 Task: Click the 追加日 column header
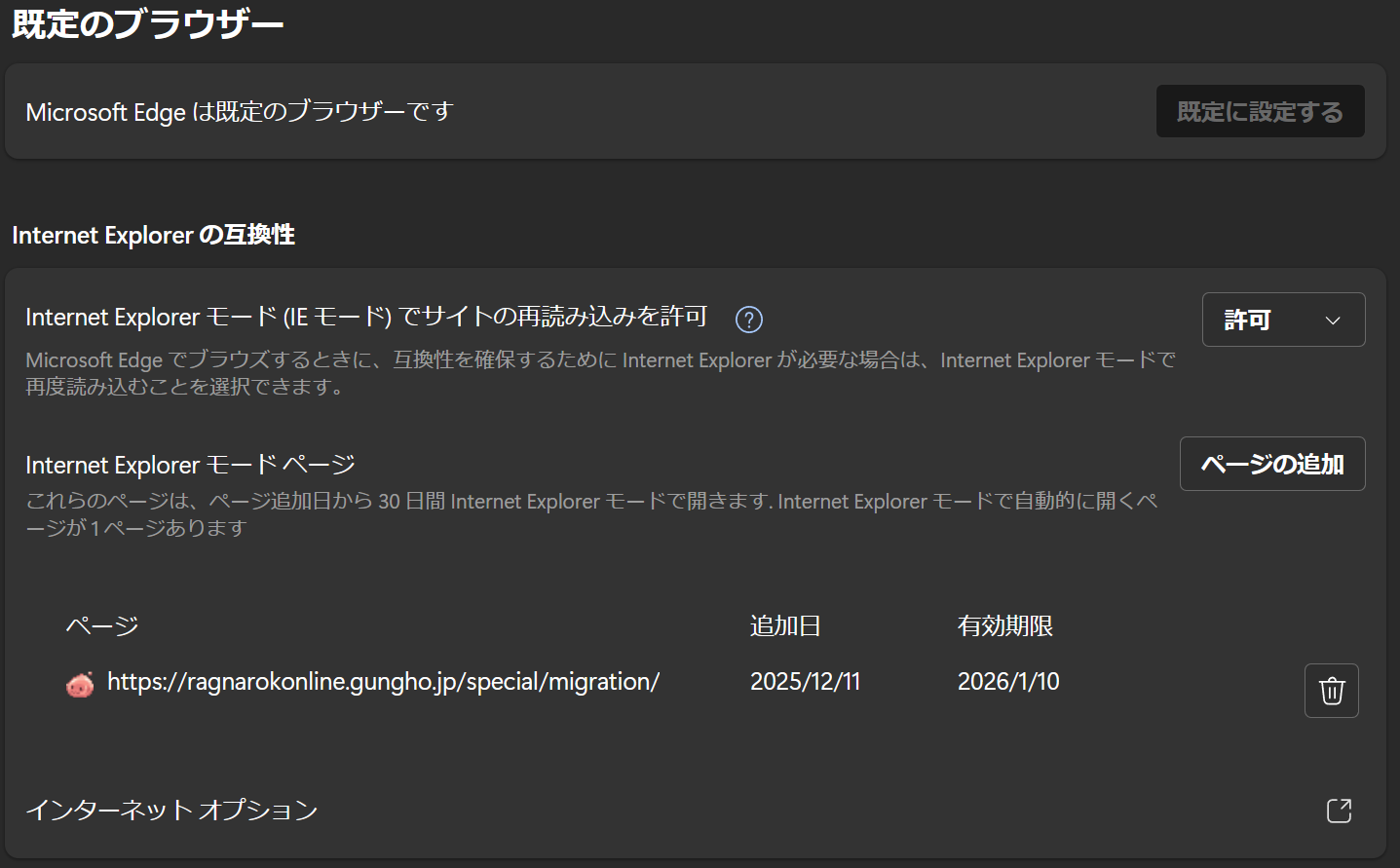785,625
